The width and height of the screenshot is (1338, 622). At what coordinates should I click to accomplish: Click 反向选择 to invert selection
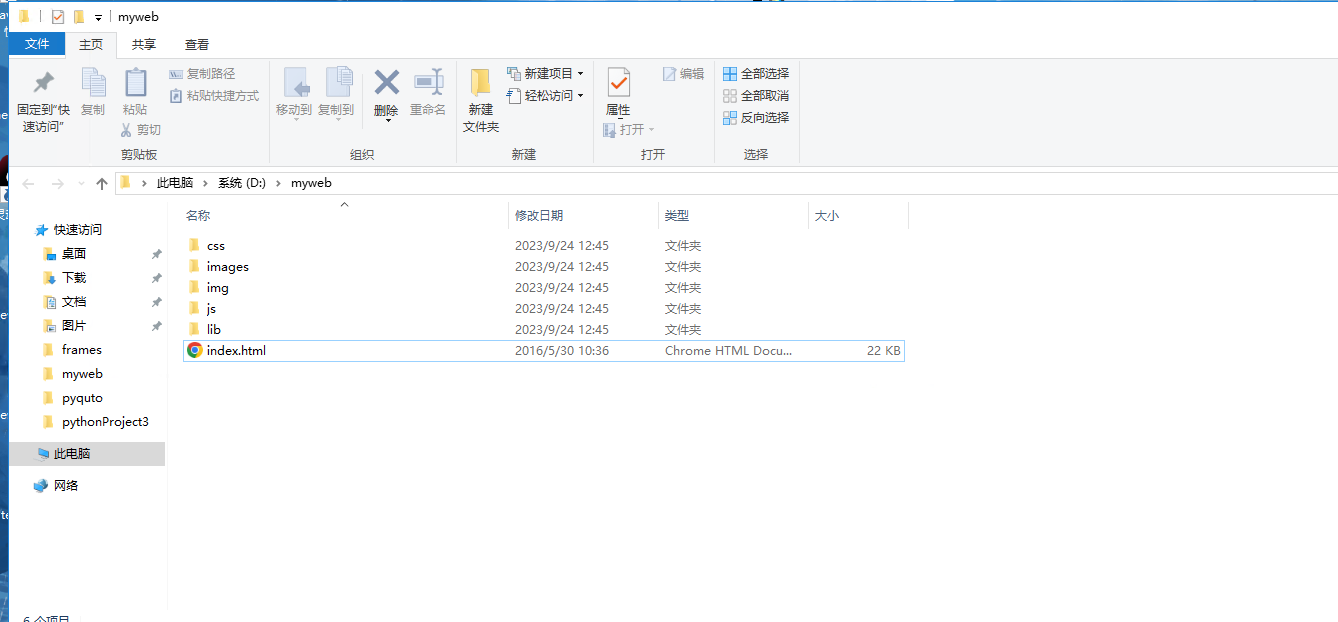click(x=756, y=117)
